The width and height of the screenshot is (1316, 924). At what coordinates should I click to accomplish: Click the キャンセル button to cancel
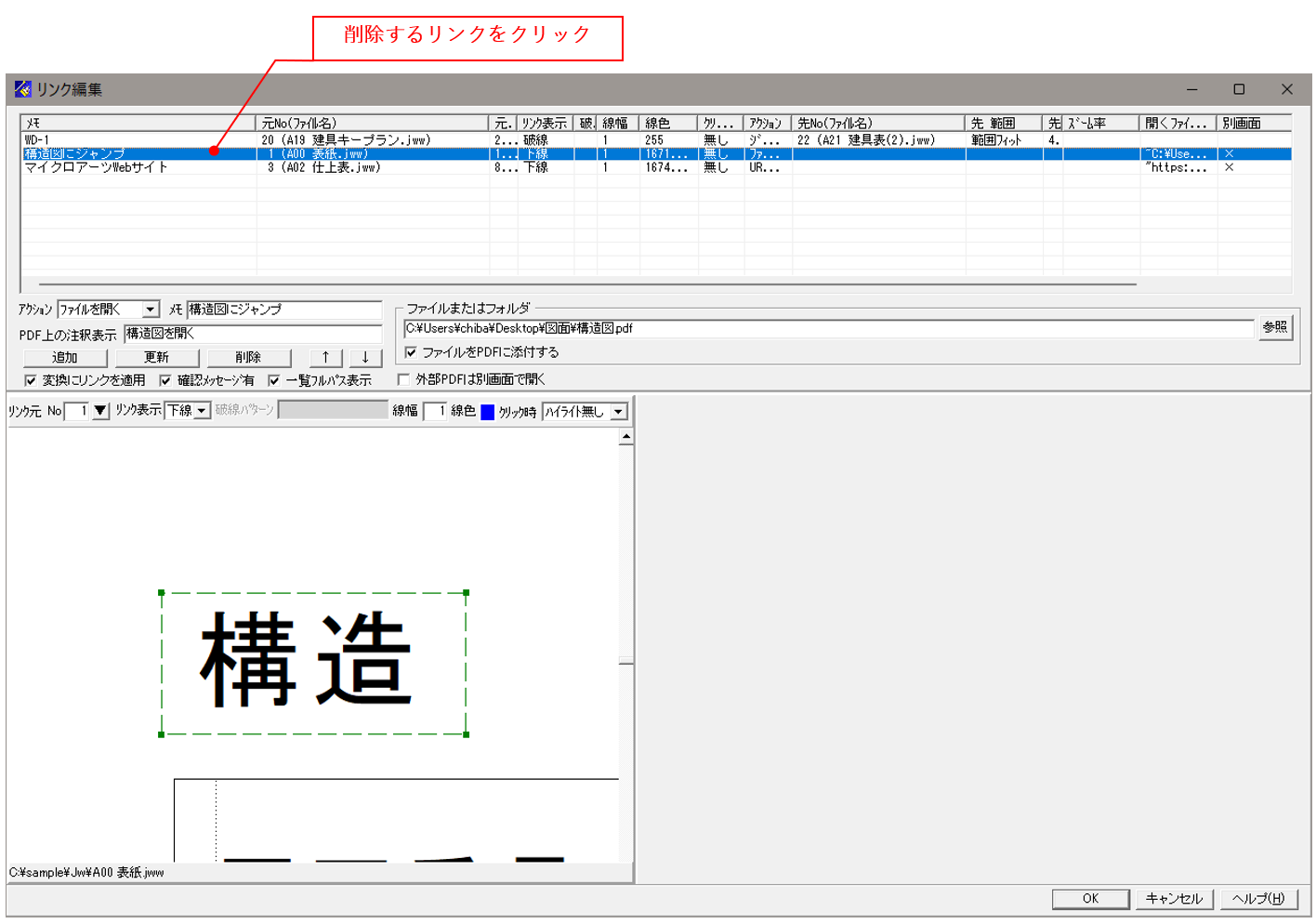[x=1174, y=898]
